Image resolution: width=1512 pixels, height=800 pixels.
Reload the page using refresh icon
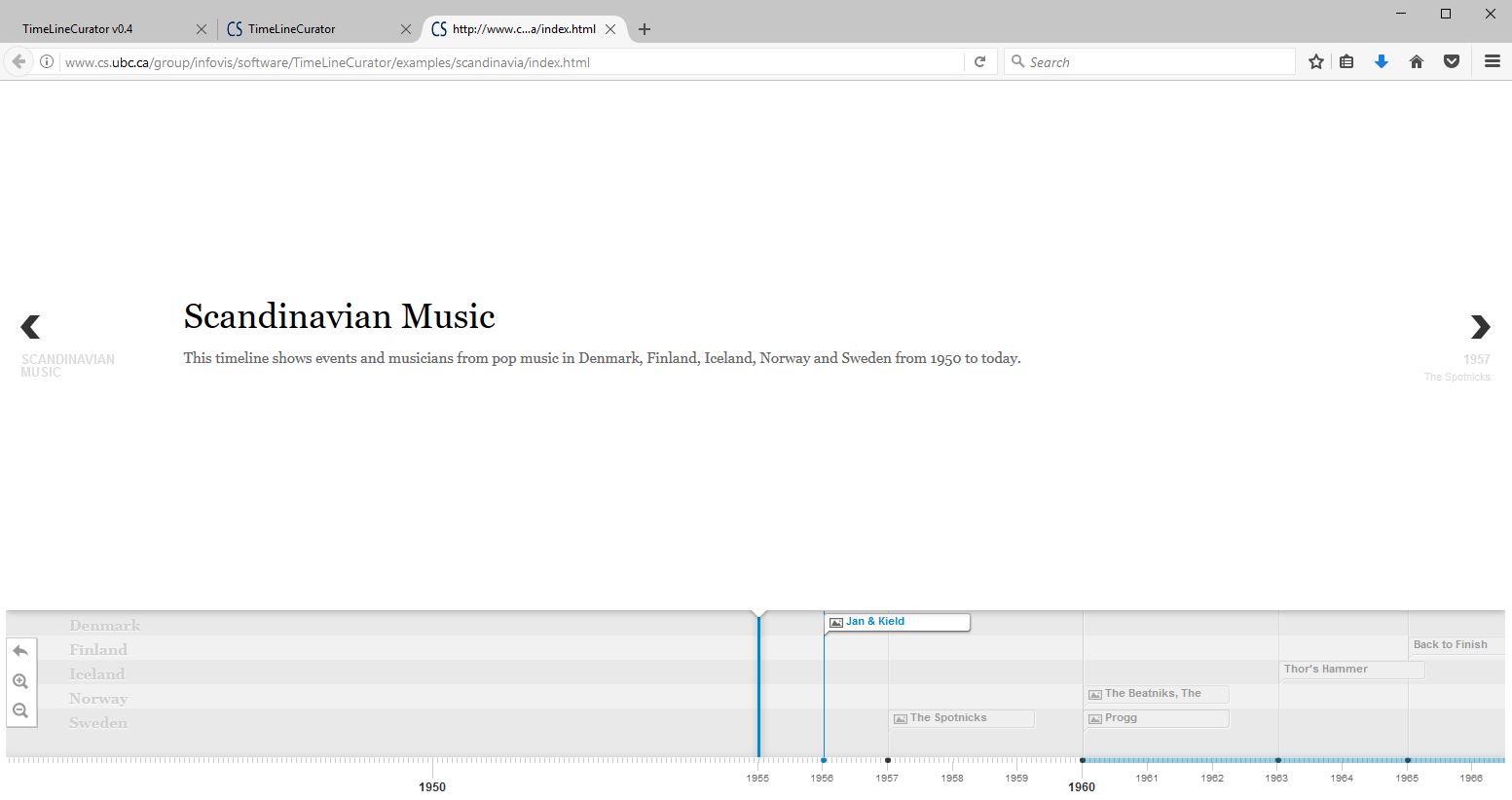[980, 62]
